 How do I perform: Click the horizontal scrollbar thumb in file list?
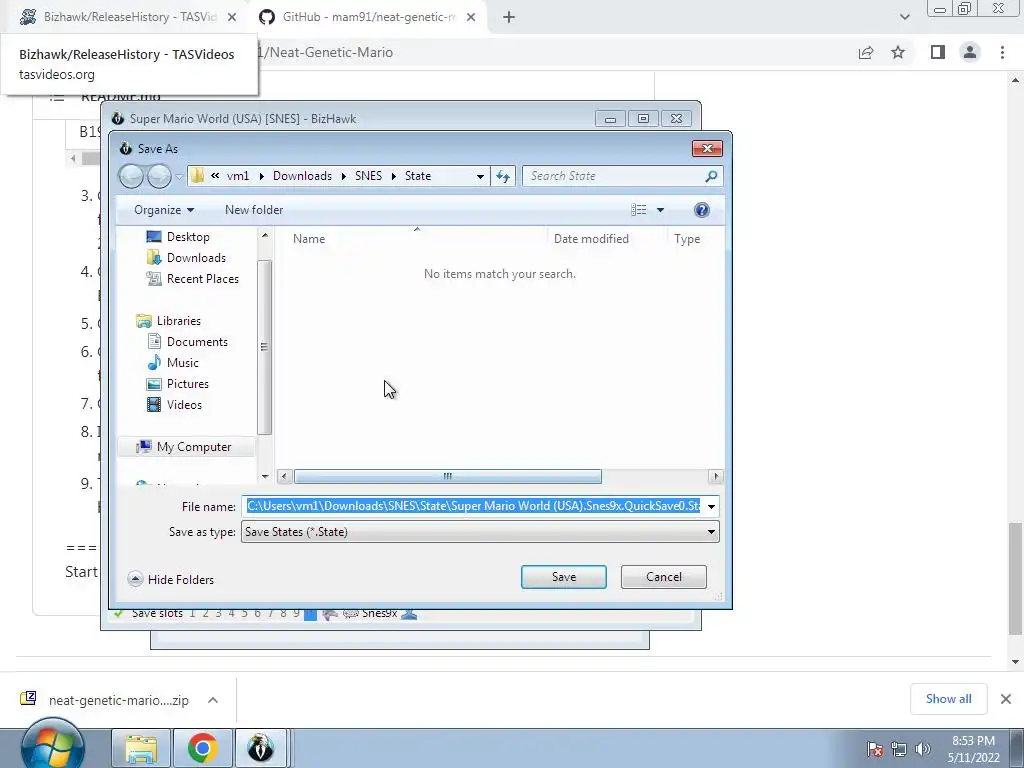[x=447, y=476]
